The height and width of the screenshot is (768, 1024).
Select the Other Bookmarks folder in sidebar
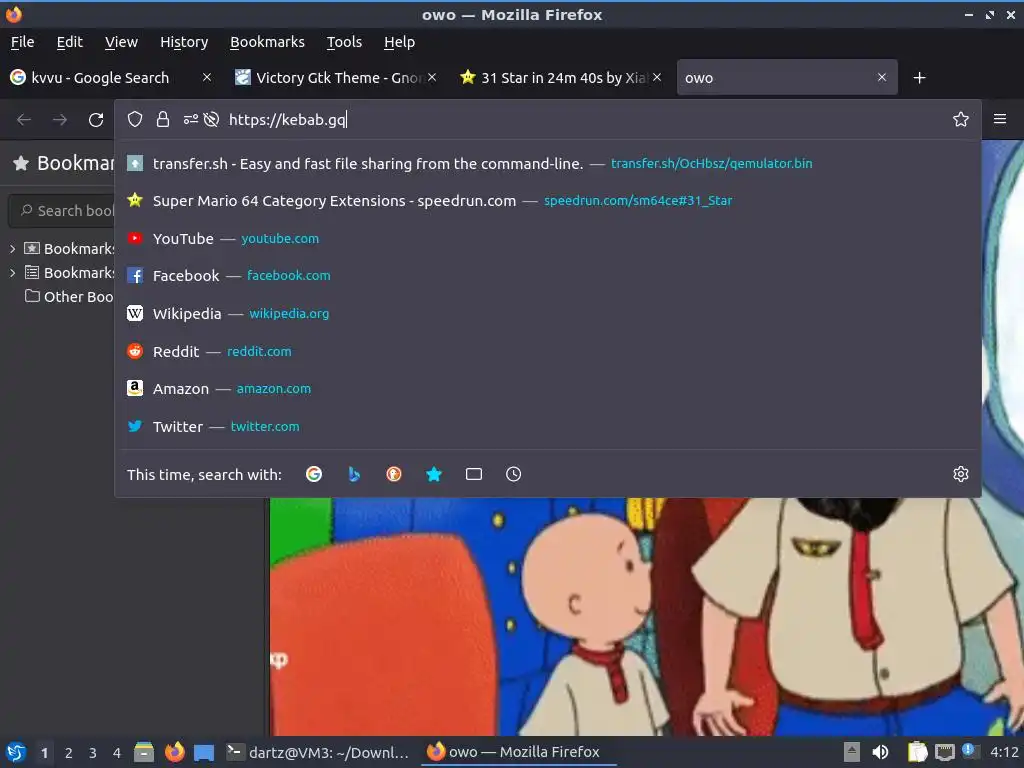(69, 296)
